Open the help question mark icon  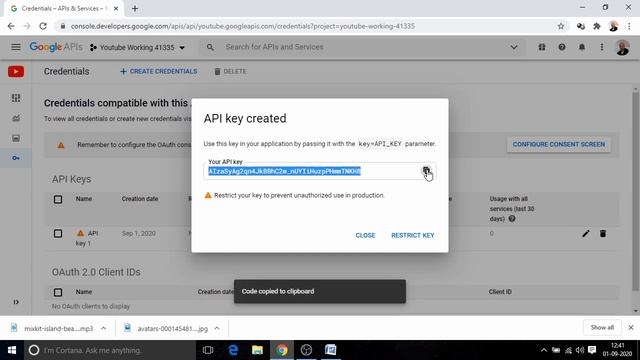coord(562,47)
